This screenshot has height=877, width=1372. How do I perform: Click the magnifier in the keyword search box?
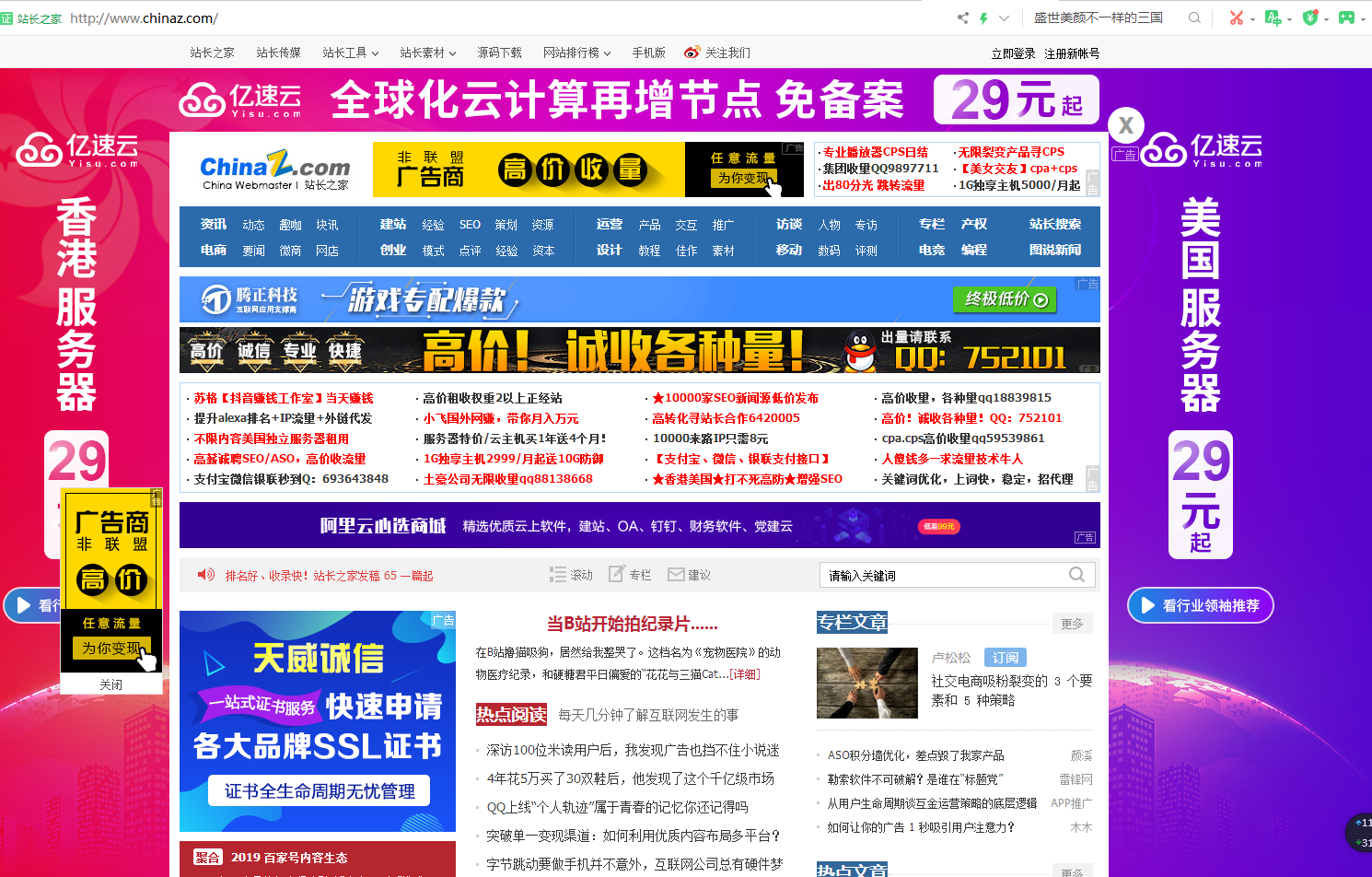click(x=1076, y=574)
